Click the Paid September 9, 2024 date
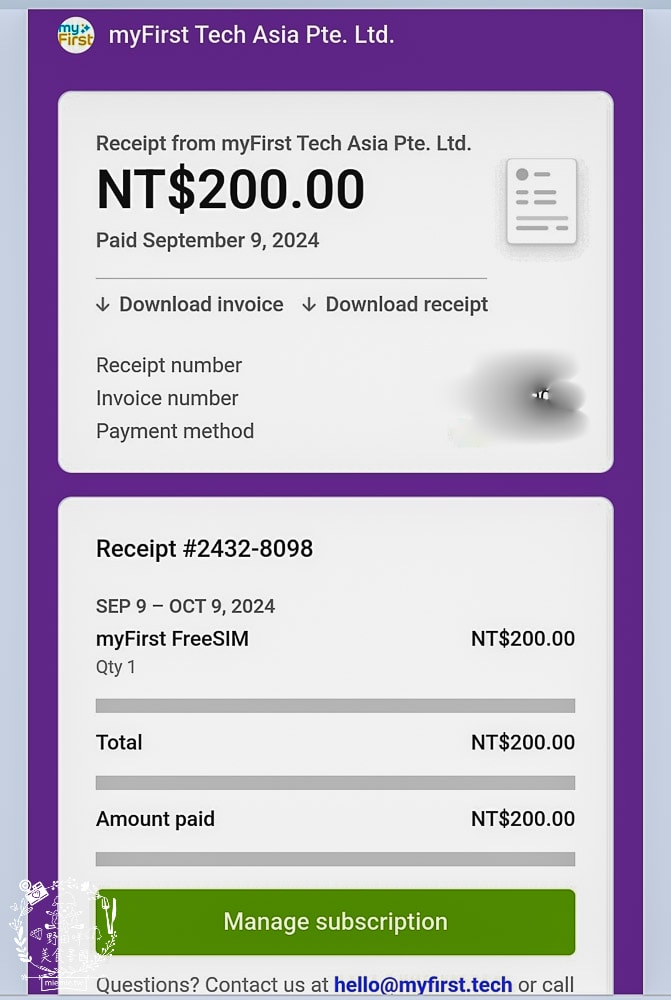 (x=207, y=240)
